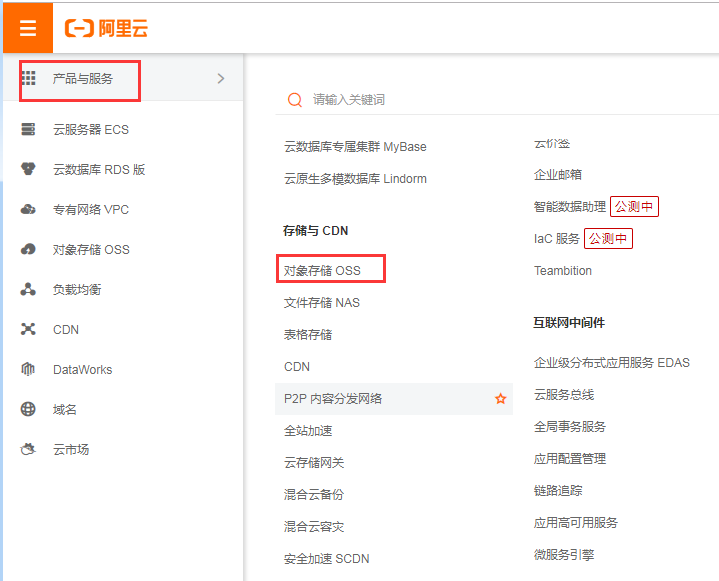Toggle favorite star on P2P 内容分发网络
This screenshot has width=719, height=581.
coord(500,399)
